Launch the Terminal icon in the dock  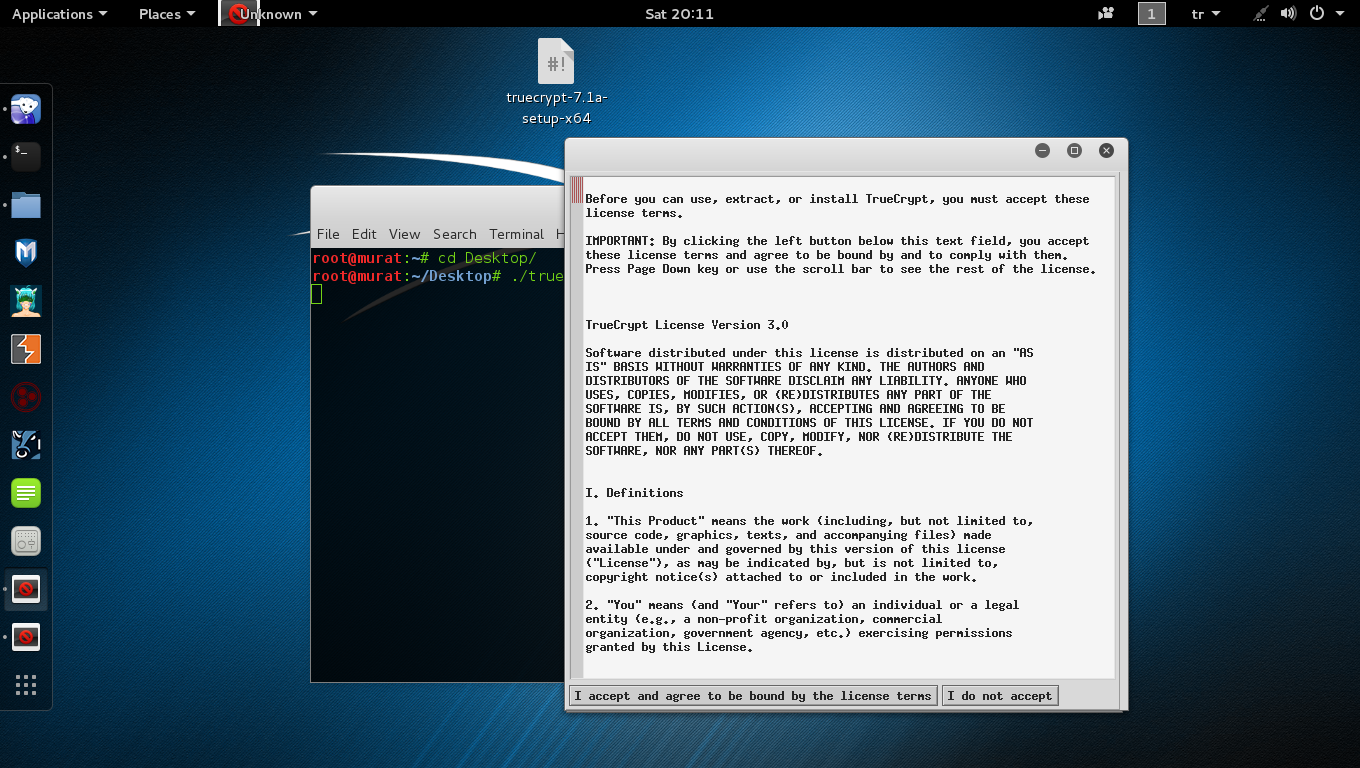point(26,156)
